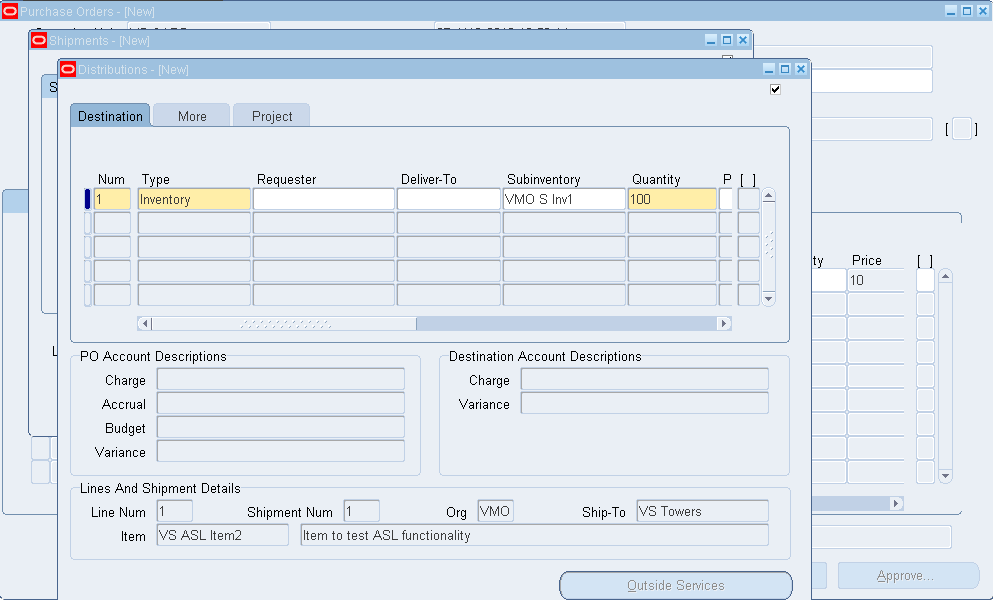This screenshot has height=600, width=993.
Task: Open the Type field showing Inventory
Action: 194,198
